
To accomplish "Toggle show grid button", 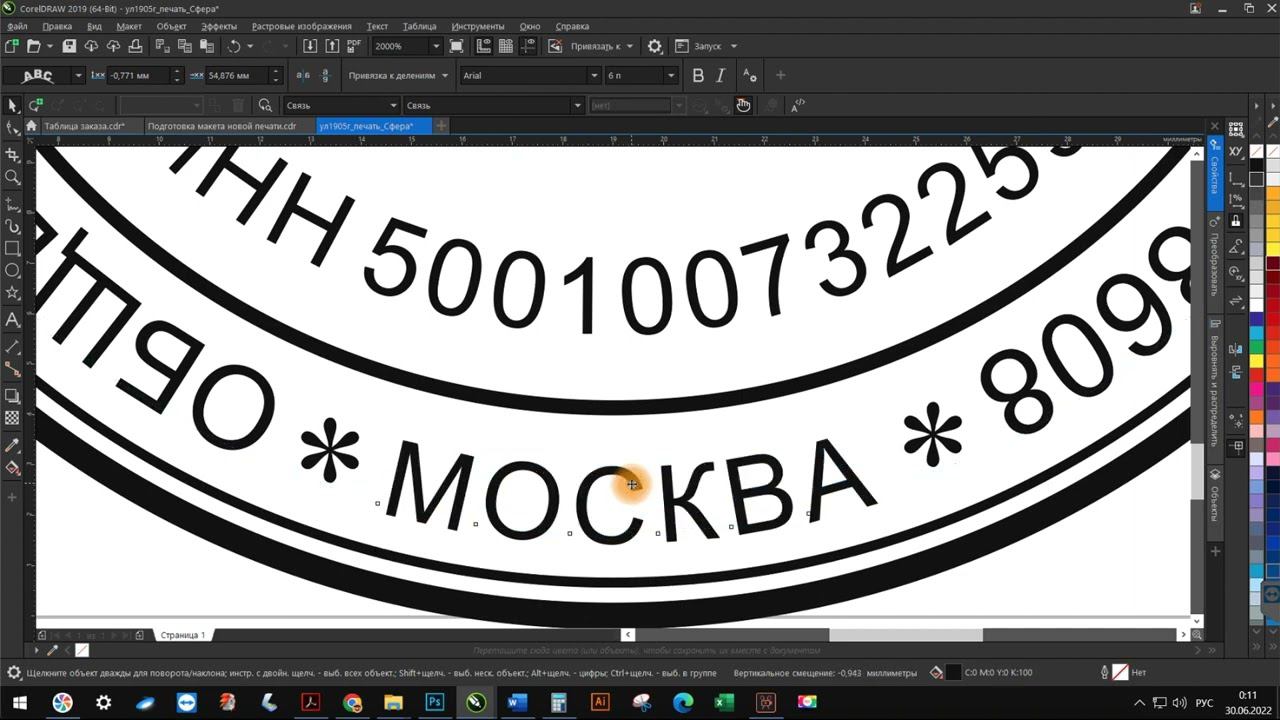I will pyautogui.click(x=506, y=46).
